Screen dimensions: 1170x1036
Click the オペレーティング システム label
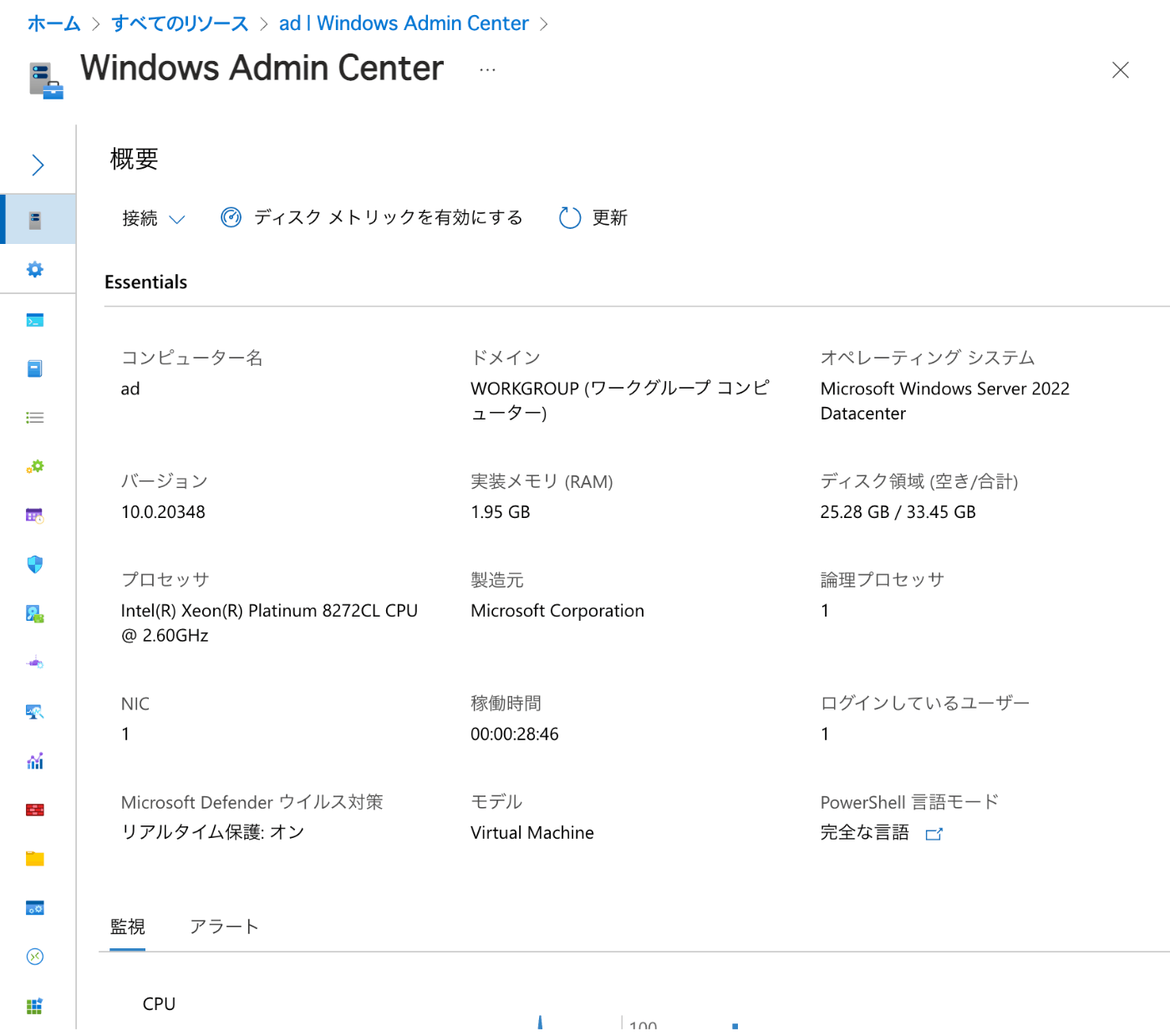point(928,358)
